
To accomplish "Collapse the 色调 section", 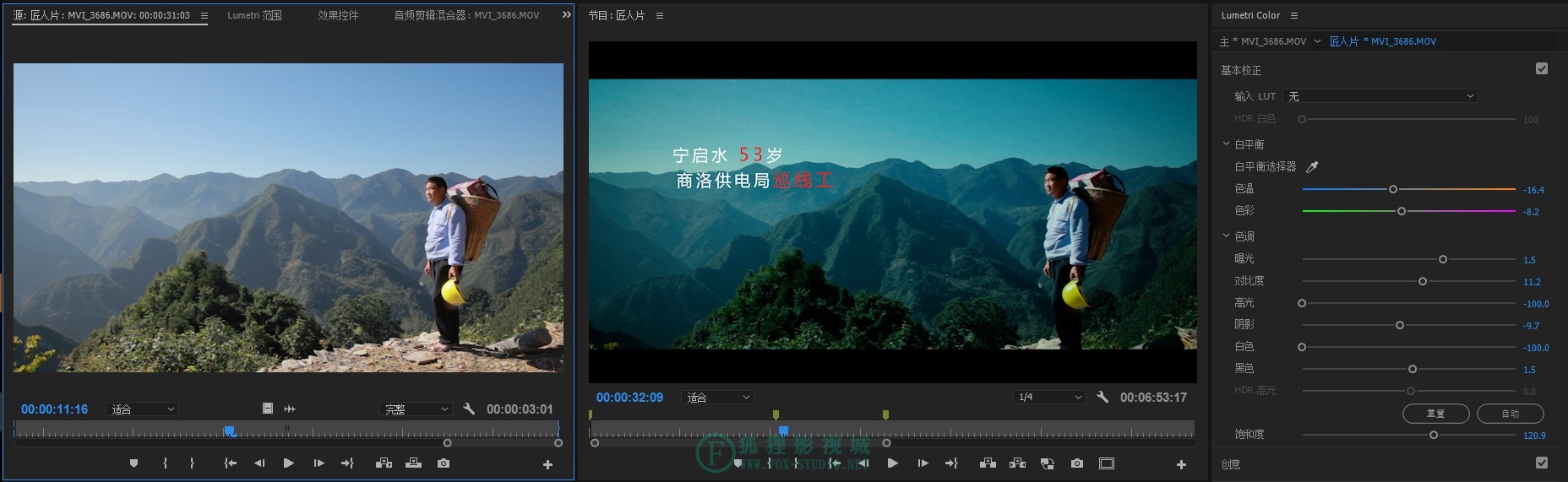I will pos(1226,236).
